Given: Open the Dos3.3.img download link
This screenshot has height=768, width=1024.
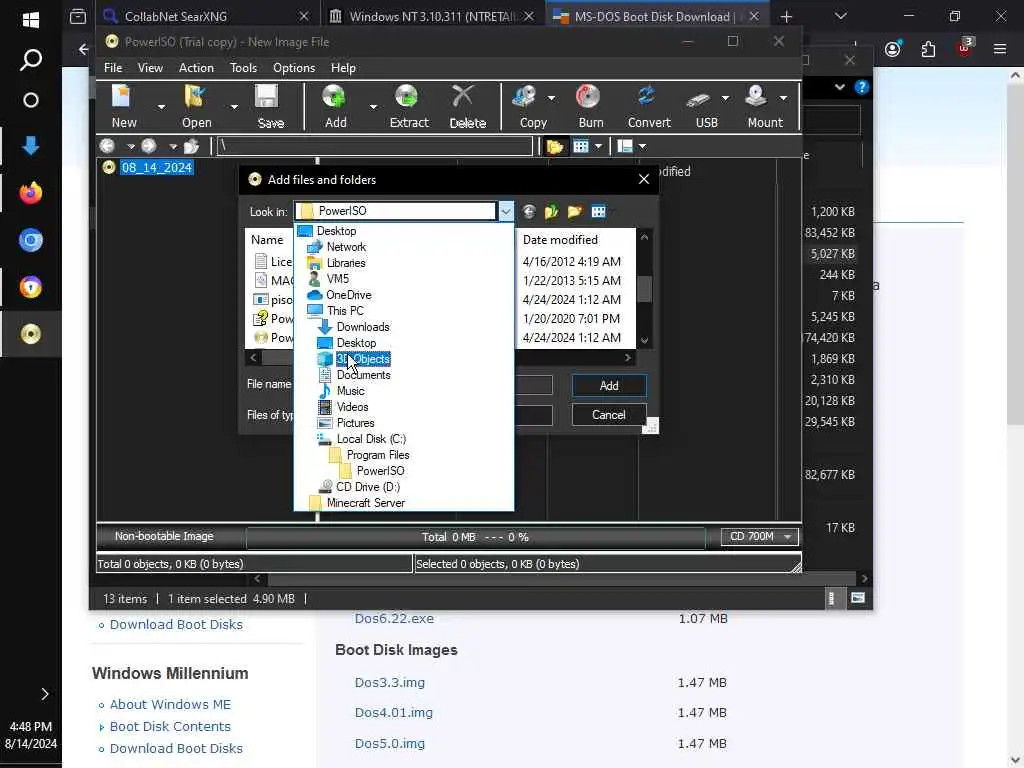Looking at the screenshot, I should pyautogui.click(x=390, y=682).
